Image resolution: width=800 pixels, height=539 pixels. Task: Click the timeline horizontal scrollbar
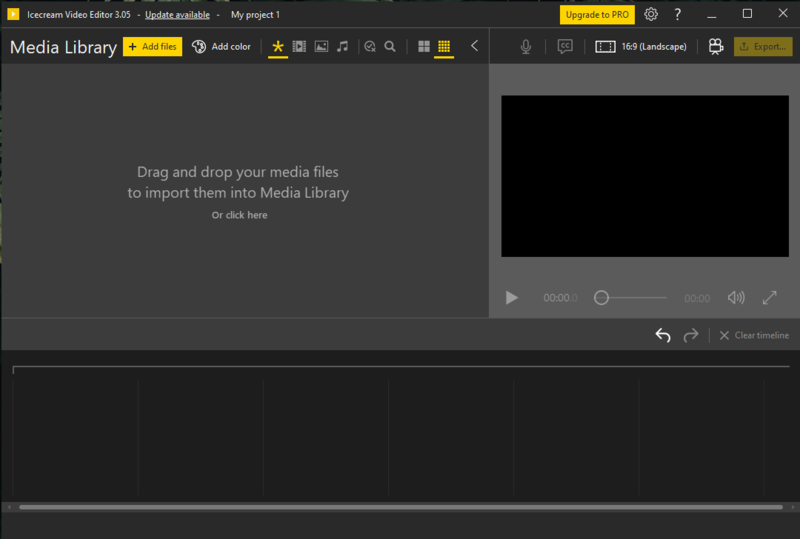click(x=401, y=507)
